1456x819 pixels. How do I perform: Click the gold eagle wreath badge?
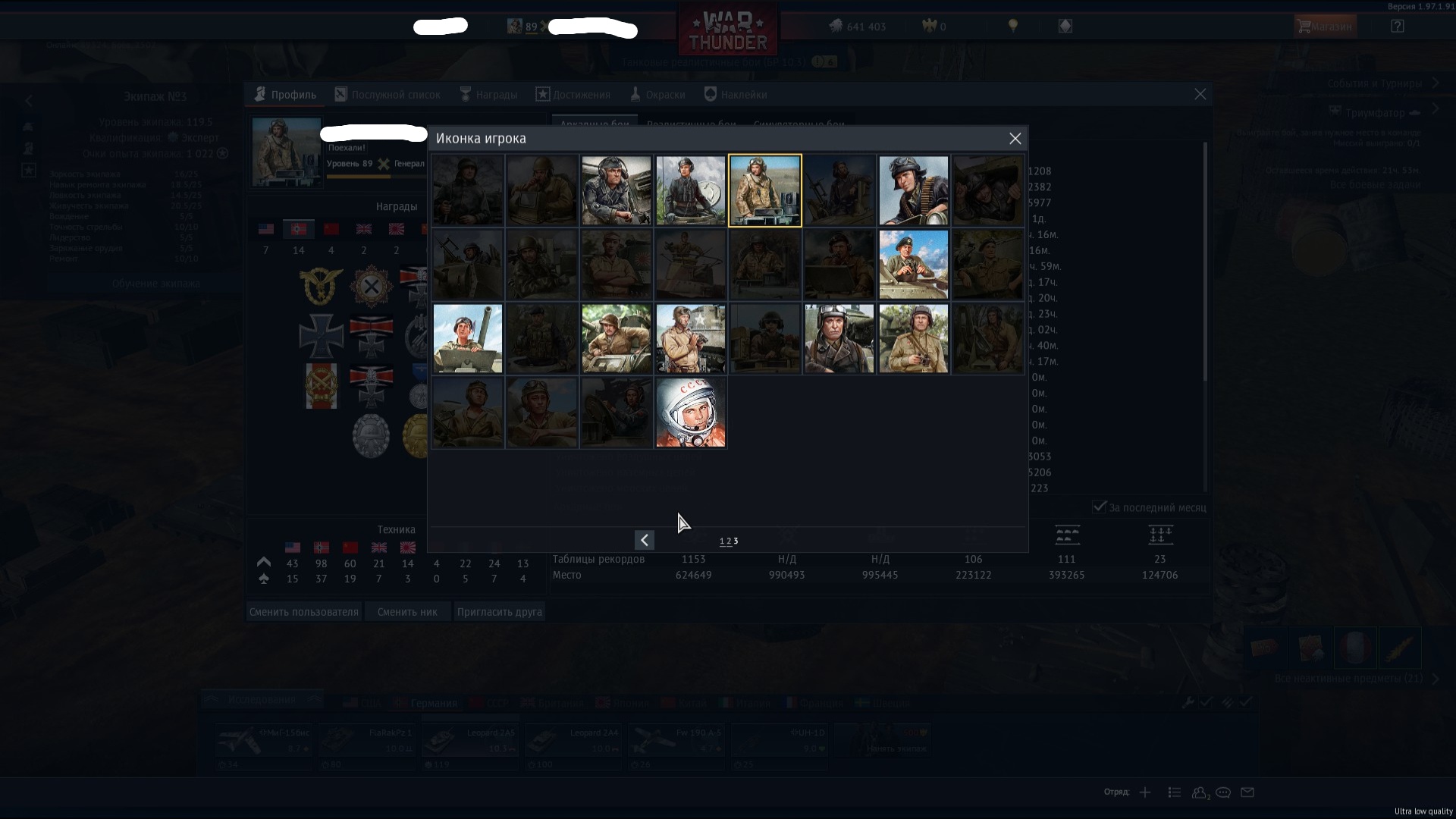pyautogui.click(x=320, y=286)
